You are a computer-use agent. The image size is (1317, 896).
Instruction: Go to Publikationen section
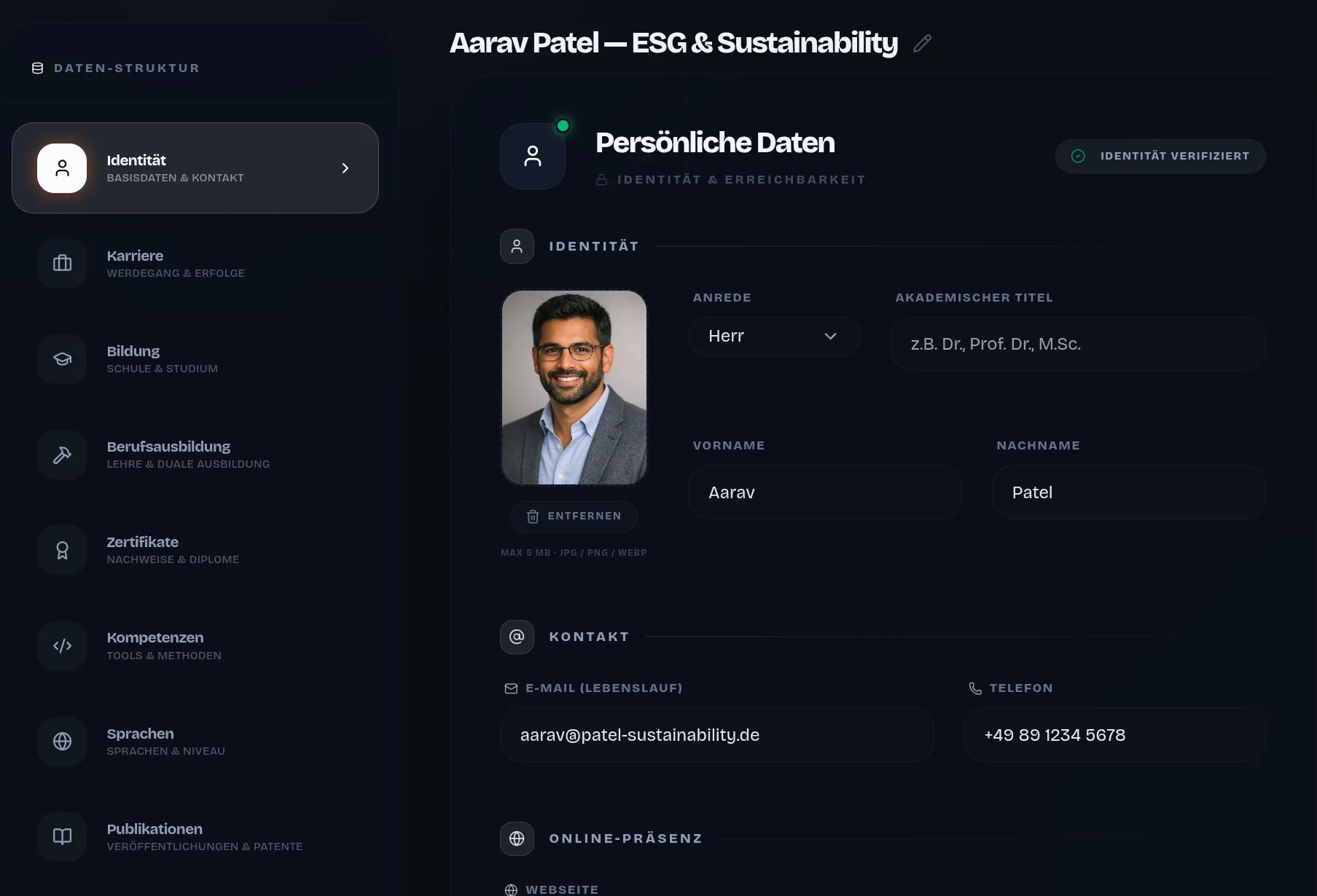[195, 837]
